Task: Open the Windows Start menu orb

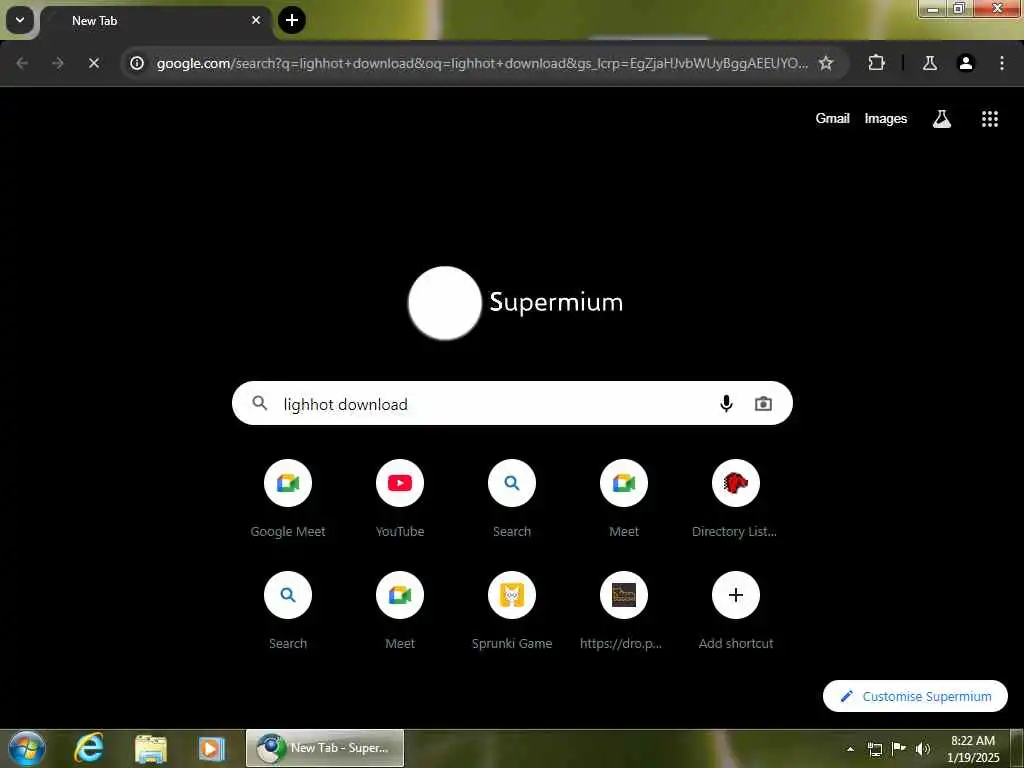Action: [x=26, y=748]
